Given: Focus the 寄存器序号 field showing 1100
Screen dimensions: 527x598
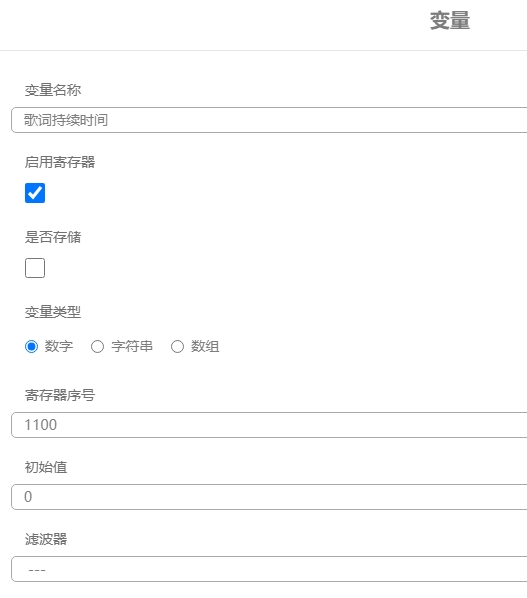Looking at the screenshot, I should pos(269,425).
